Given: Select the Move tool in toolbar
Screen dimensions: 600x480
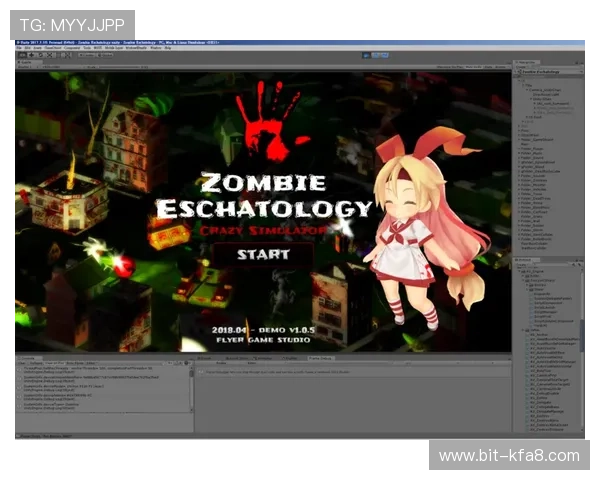Looking at the screenshot, I should click(x=31, y=55).
